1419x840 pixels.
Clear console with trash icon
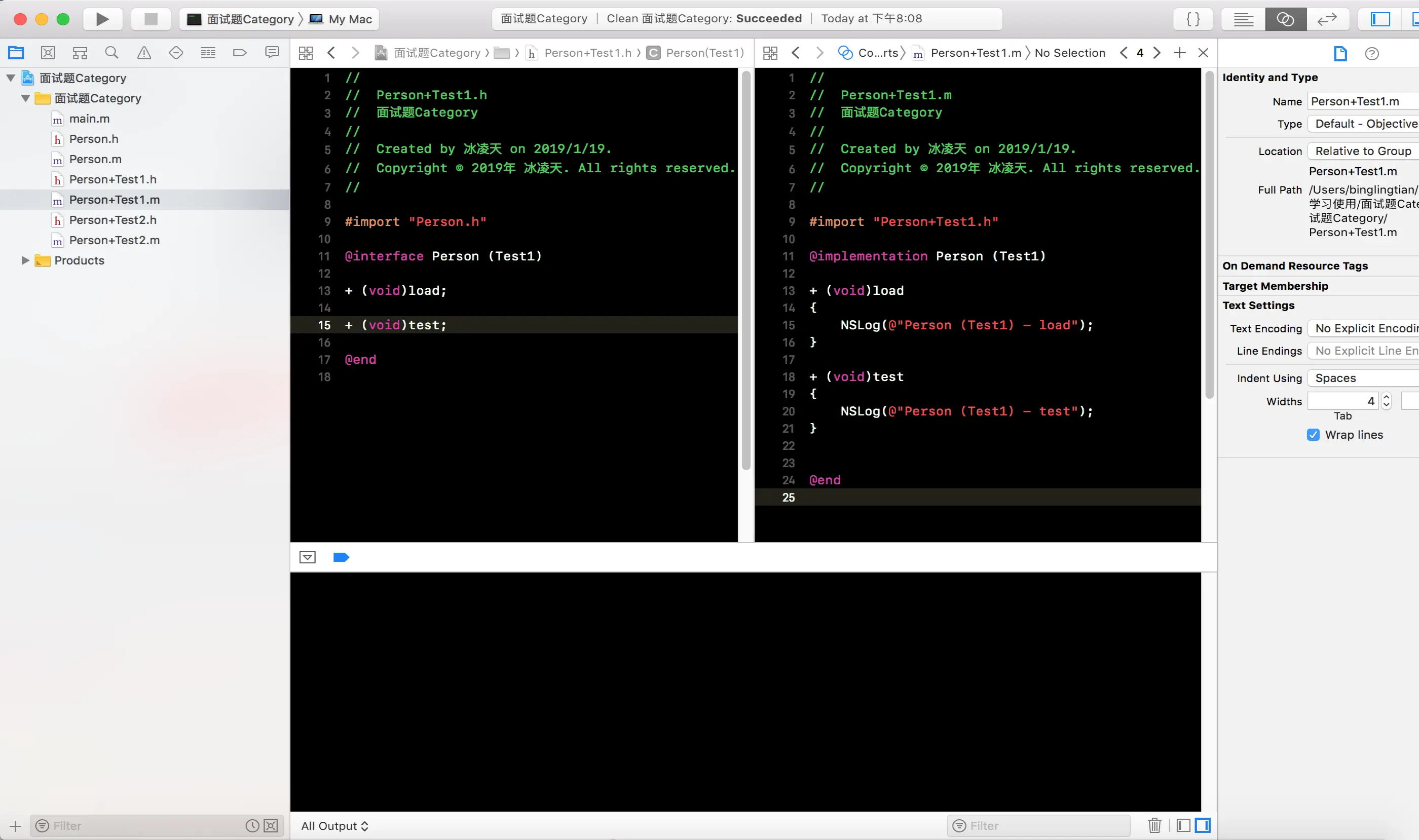pyautogui.click(x=1154, y=825)
